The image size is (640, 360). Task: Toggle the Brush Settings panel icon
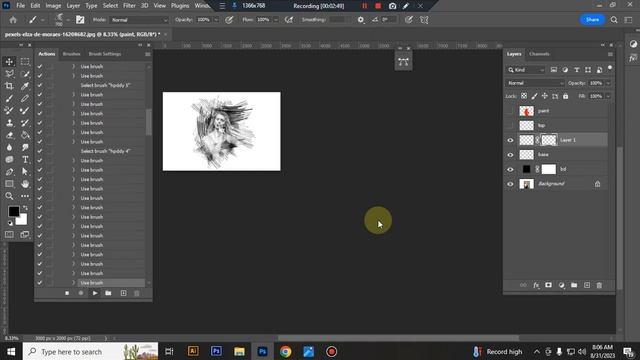coord(80,20)
